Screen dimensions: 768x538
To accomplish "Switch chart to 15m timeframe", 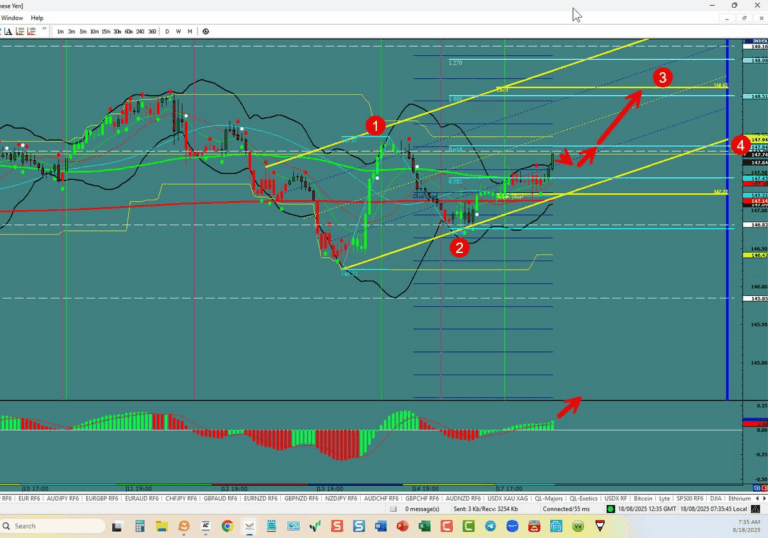I will (x=106, y=31).
